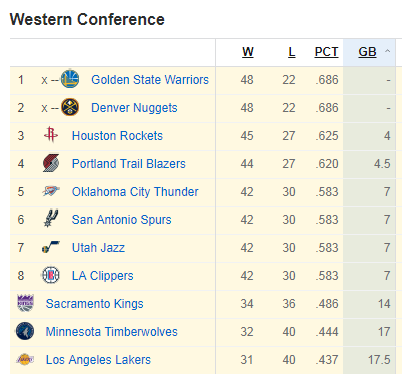Click the Portland Trail Blazers logo
This screenshot has height=374, width=402.
(x=51, y=163)
